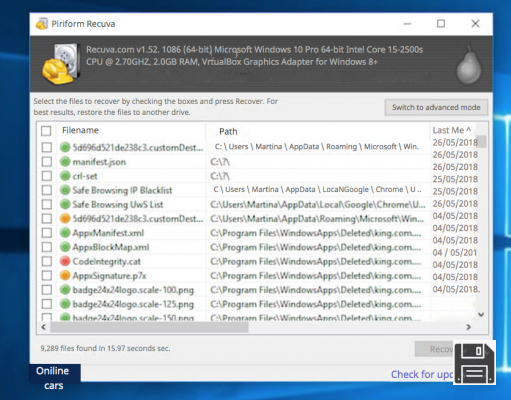Click the Recover button

click(x=434, y=349)
